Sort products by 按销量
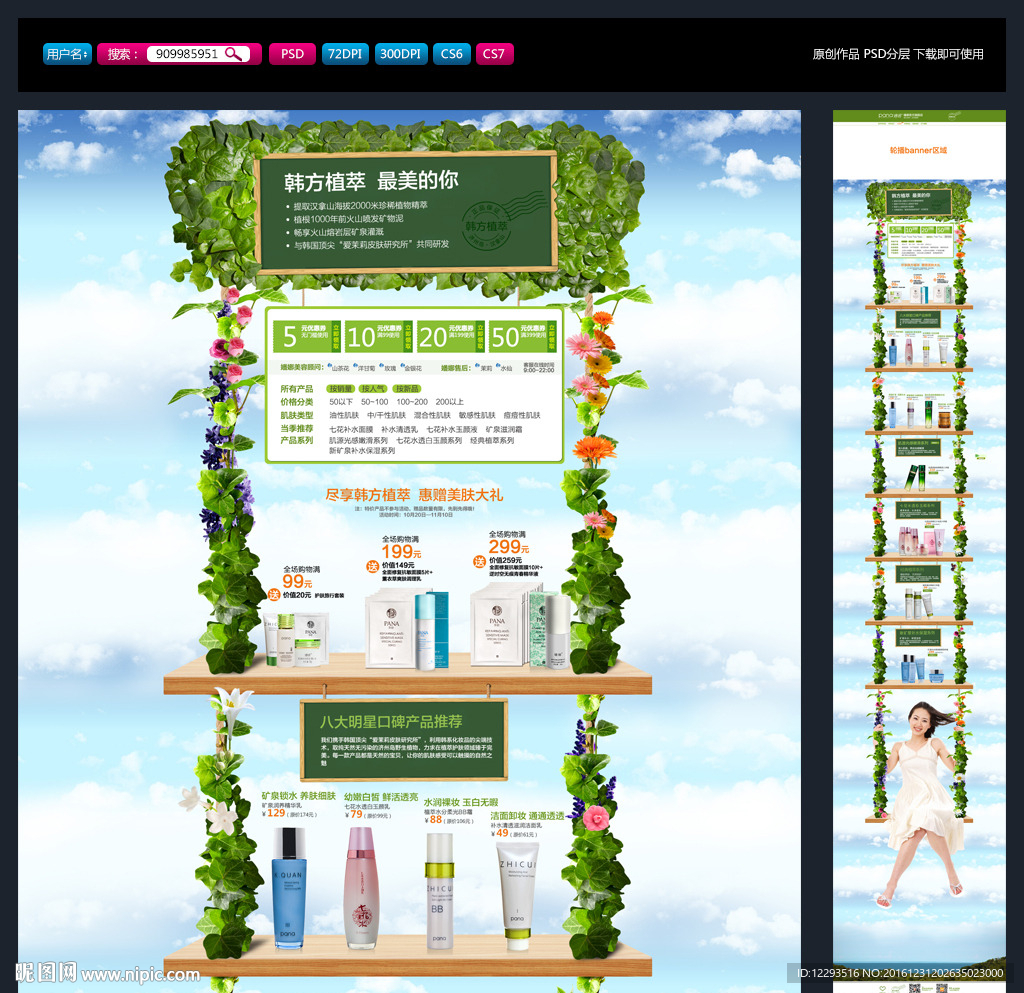1024x993 pixels. (341, 388)
